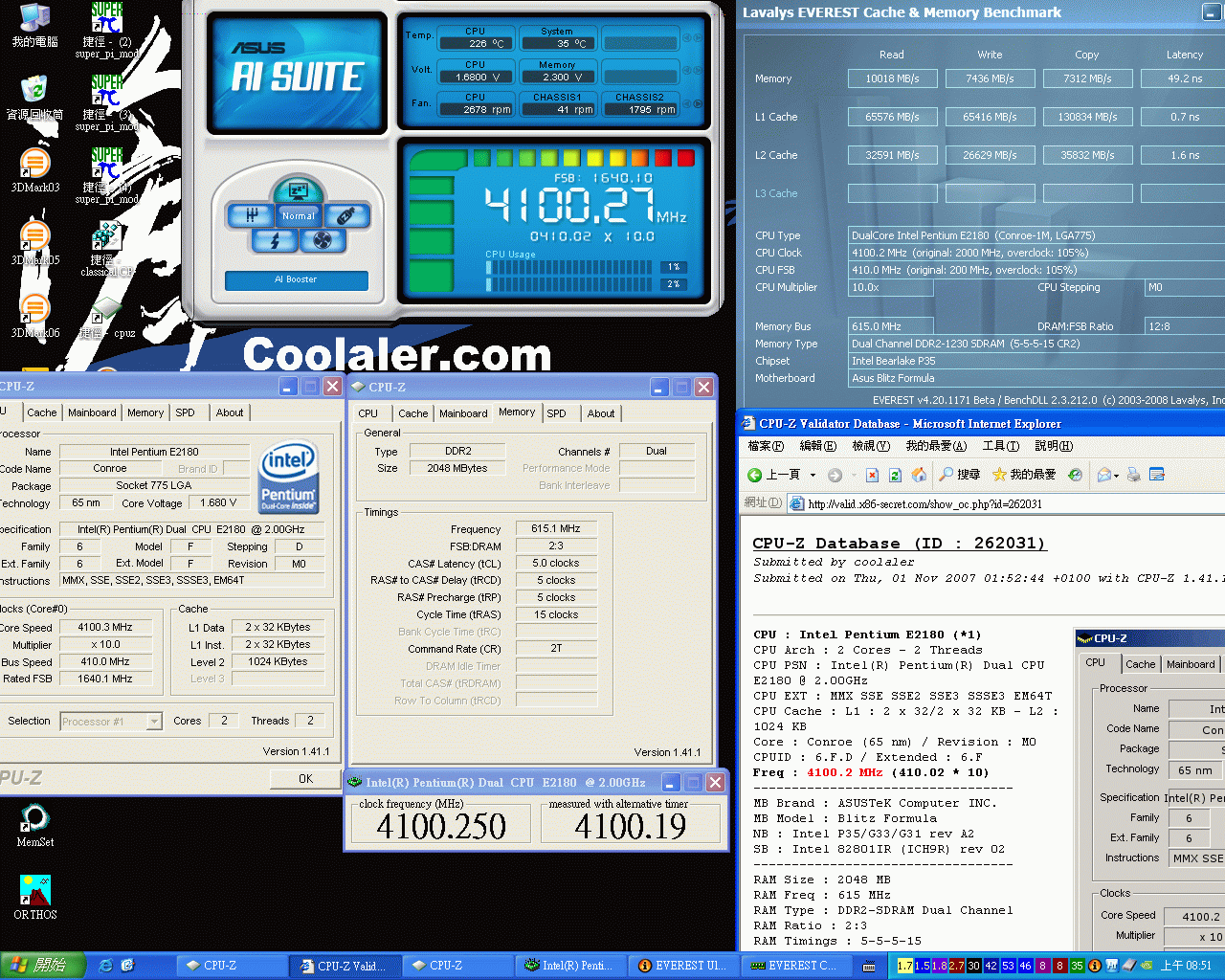Open Recycle Bin desktop icon
Image resolution: width=1225 pixels, height=980 pixels.
point(35,98)
